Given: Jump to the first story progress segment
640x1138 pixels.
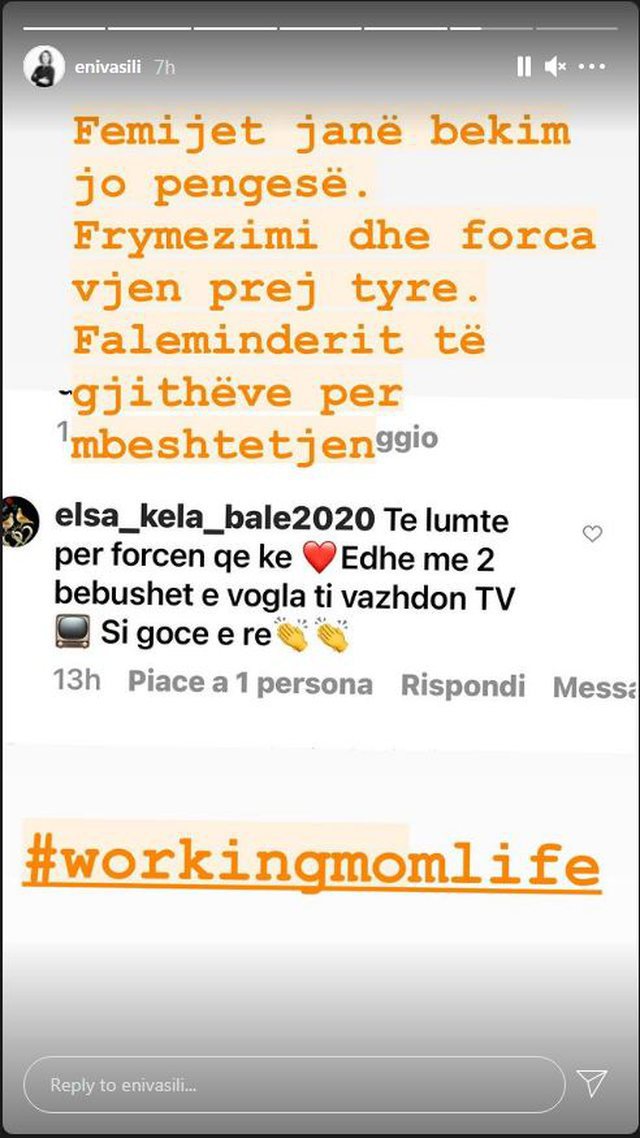Looking at the screenshot, I should coord(65,28).
